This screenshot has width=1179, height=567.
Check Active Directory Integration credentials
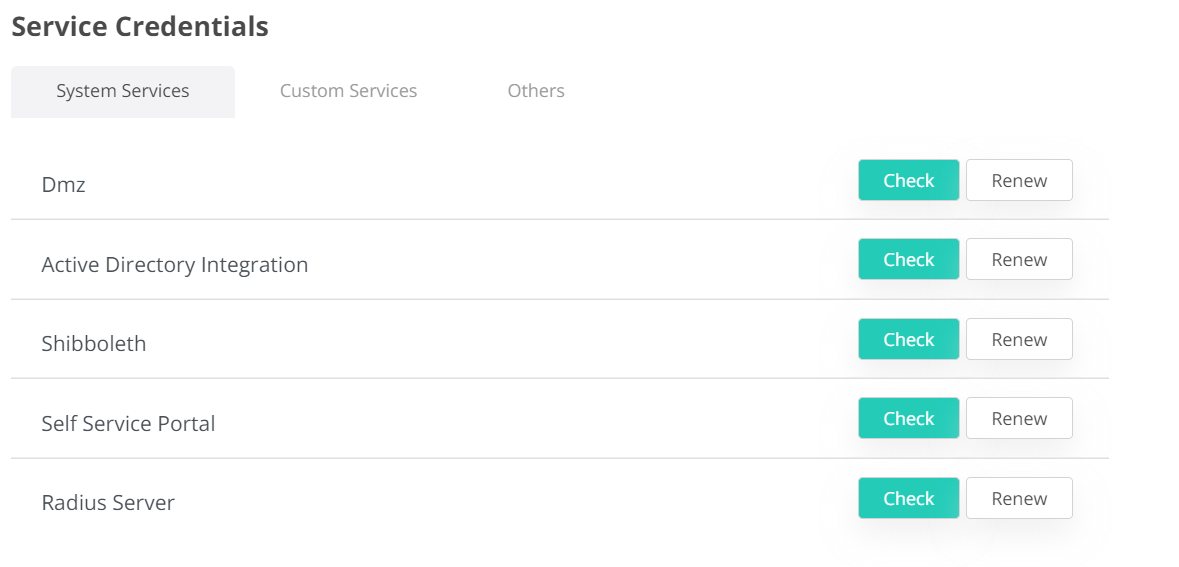908,260
